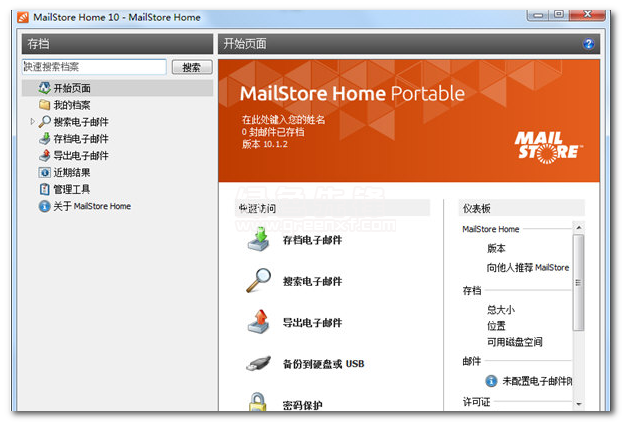Click the dashboard vertical scrollbar thumb
The image size is (622, 422).
(x=578, y=282)
